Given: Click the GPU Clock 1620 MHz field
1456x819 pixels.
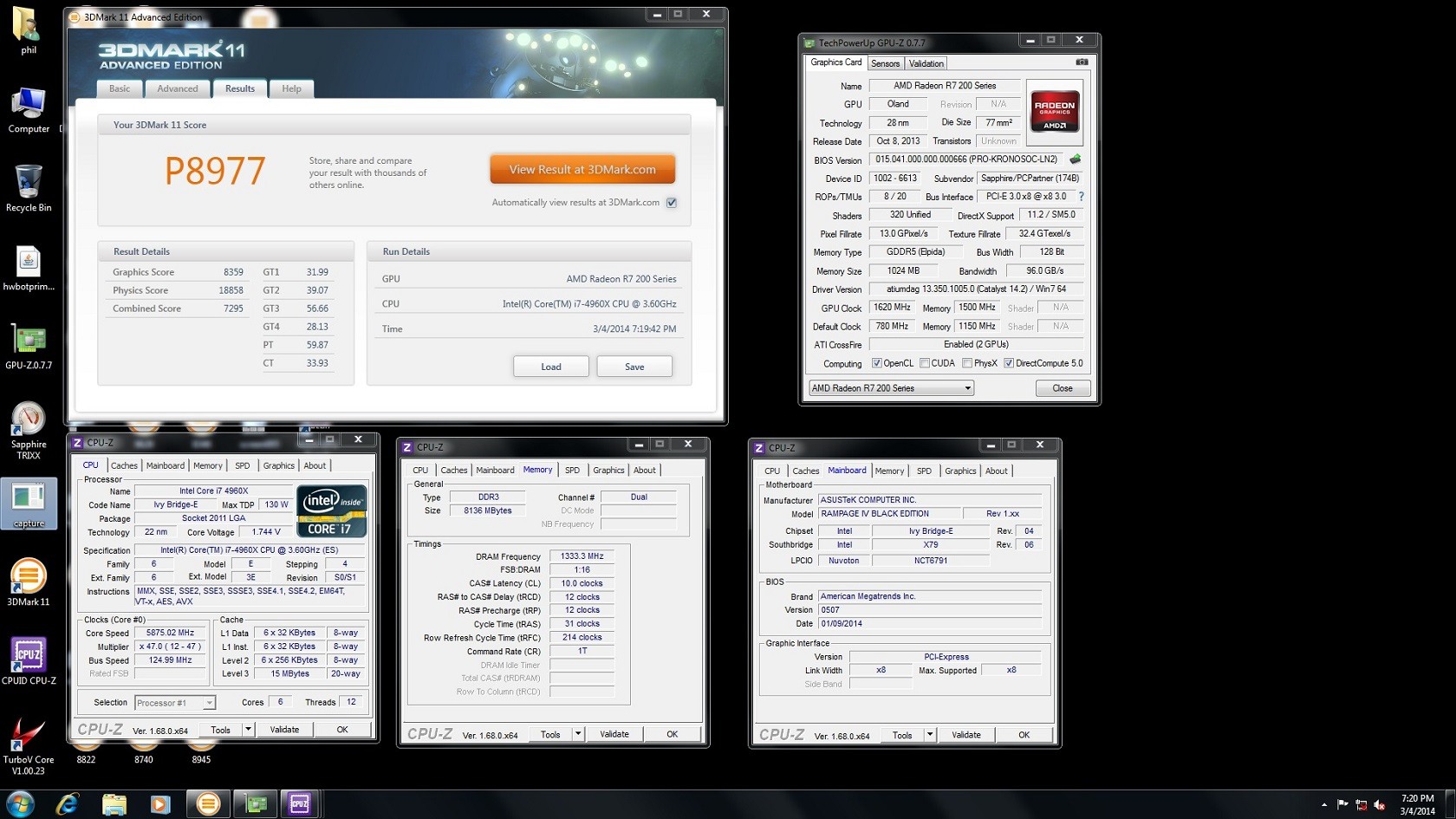Looking at the screenshot, I should point(892,308).
